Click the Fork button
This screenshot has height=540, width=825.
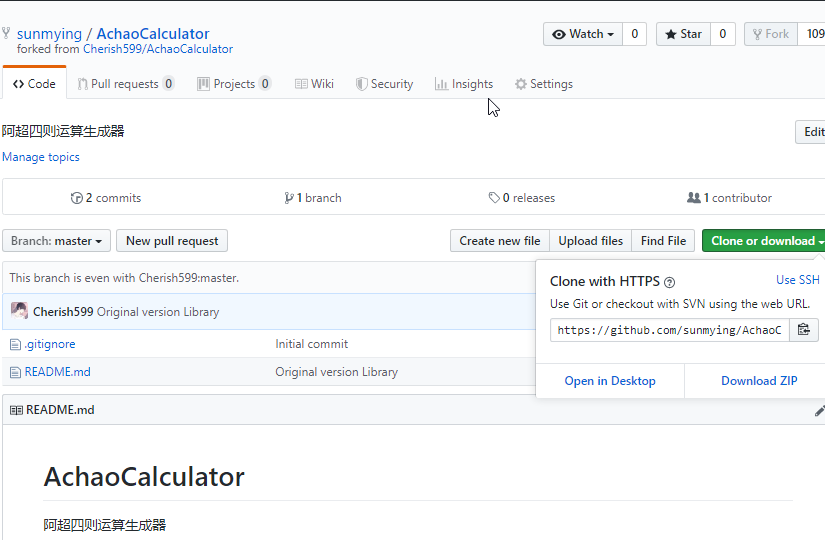[x=771, y=34]
